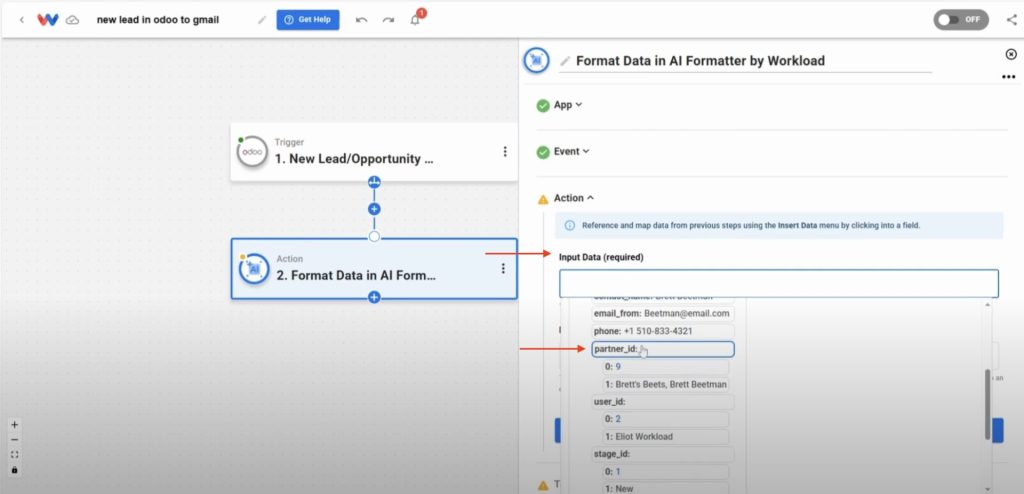The height and width of the screenshot is (494, 1024).
Task: Select the stage_id data chip
Action: (663, 454)
